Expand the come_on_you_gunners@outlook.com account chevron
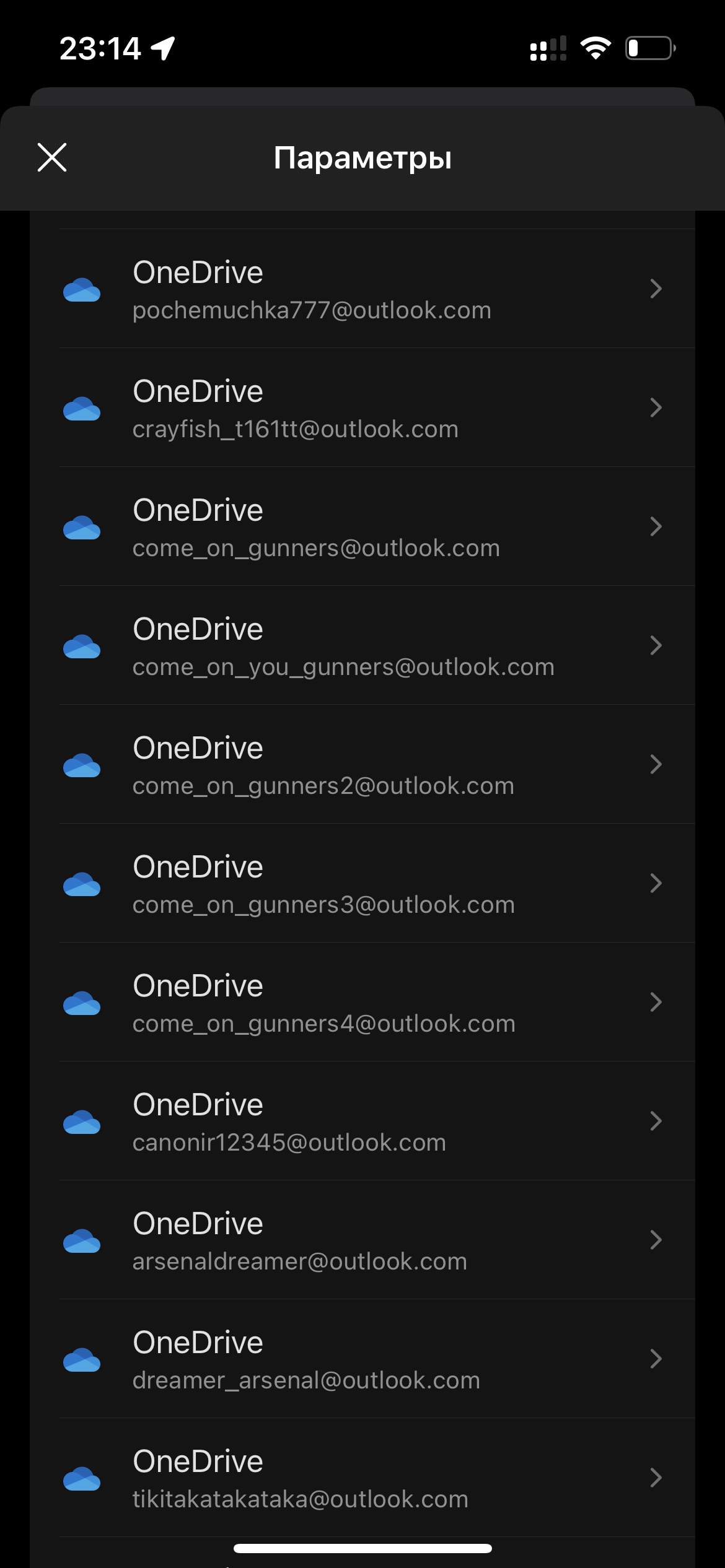 pos(656,645)
